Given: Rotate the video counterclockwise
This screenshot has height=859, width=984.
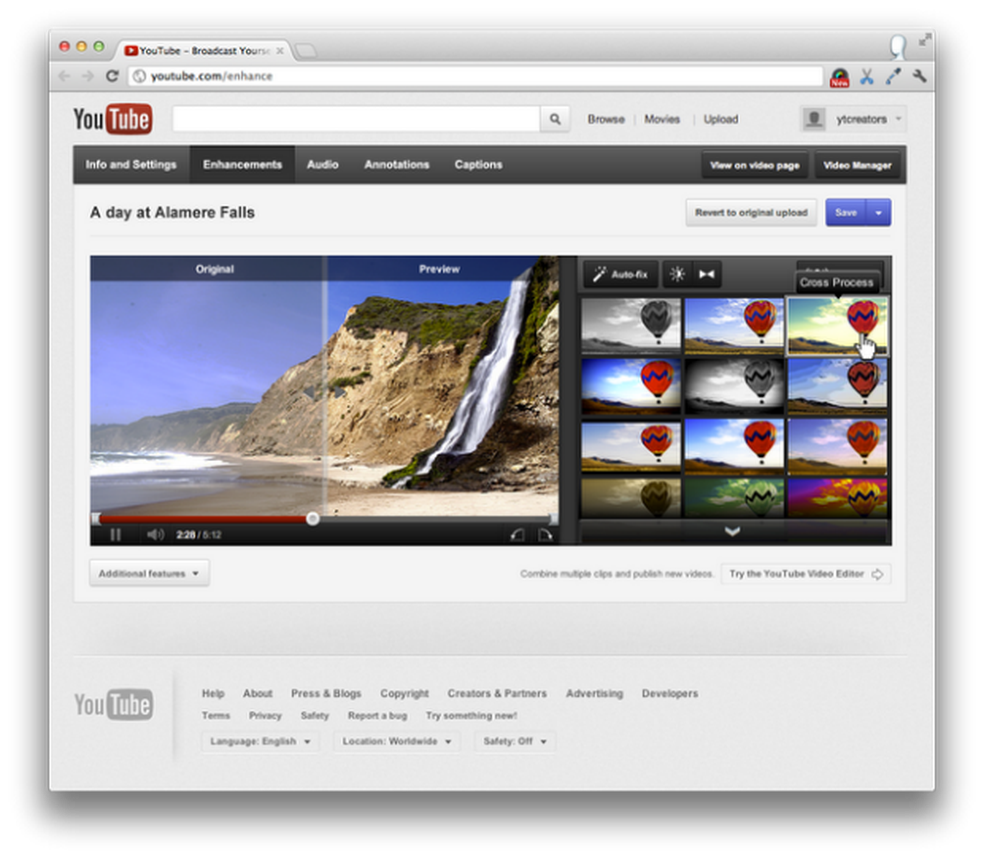Looking at the screenshot, I should [518, 535].
